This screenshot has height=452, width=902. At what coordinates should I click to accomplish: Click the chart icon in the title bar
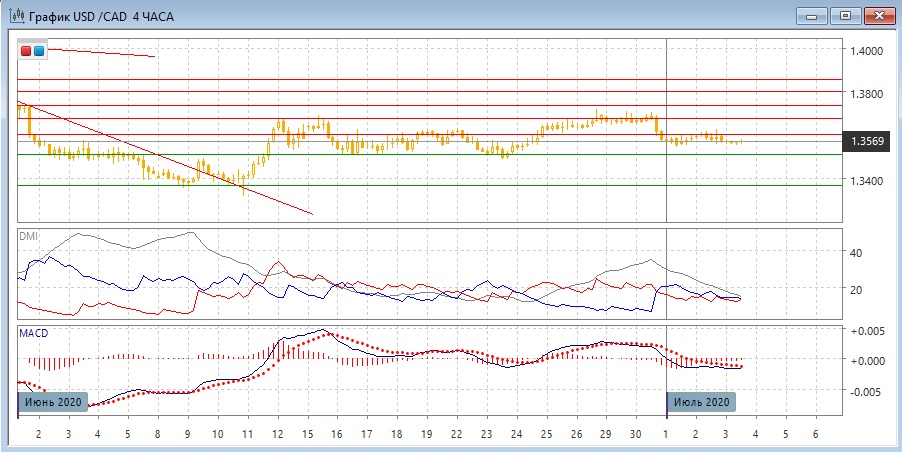tap(16, 16)
